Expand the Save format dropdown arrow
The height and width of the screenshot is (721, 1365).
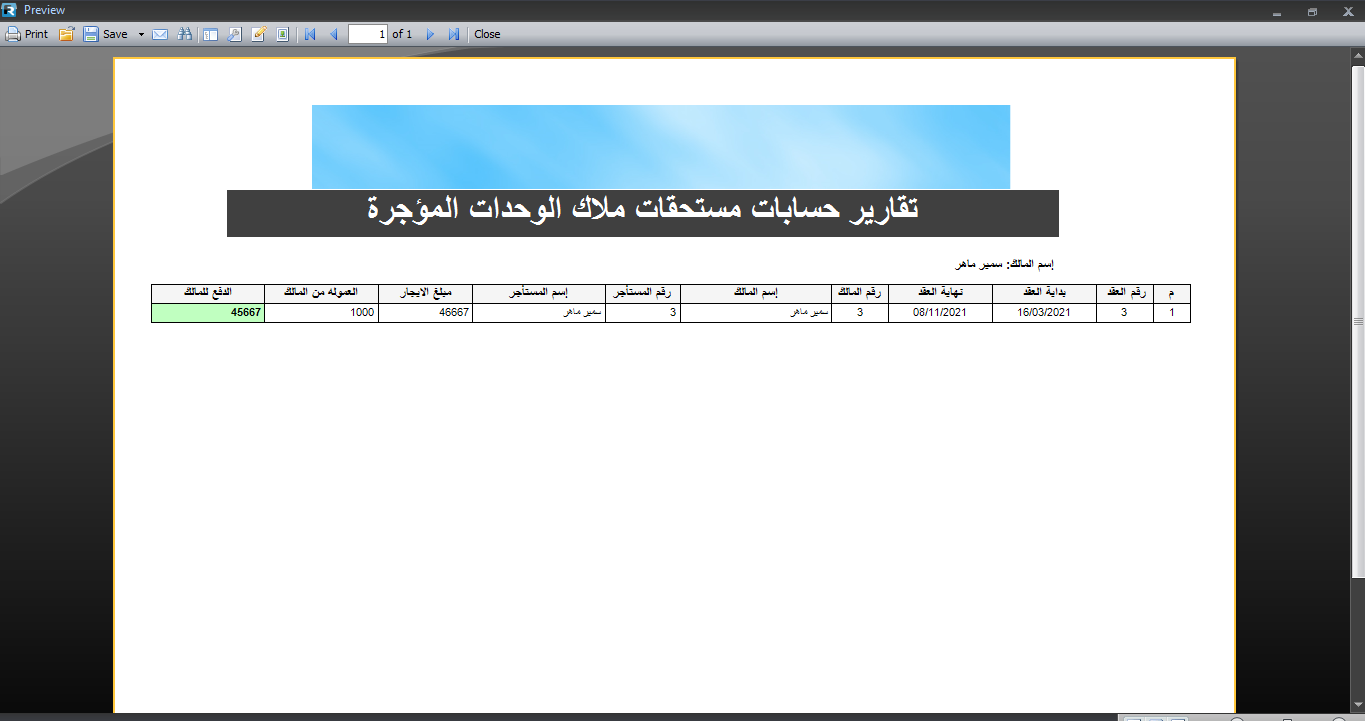[x=141, y=34]
